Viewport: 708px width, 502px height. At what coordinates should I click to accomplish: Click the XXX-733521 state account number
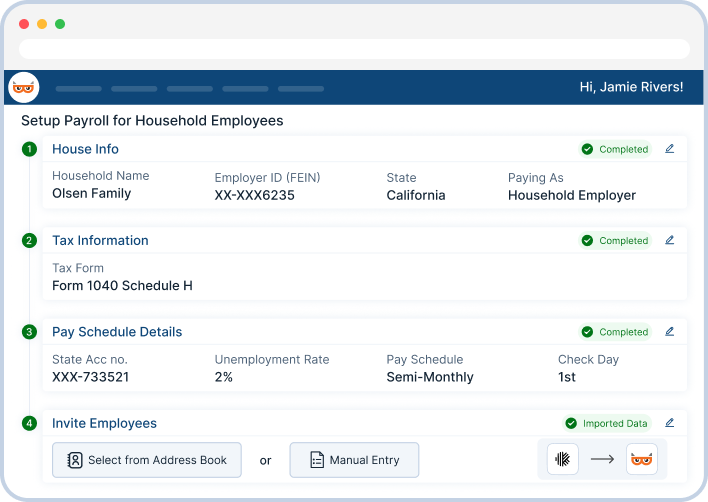(91, 377)
